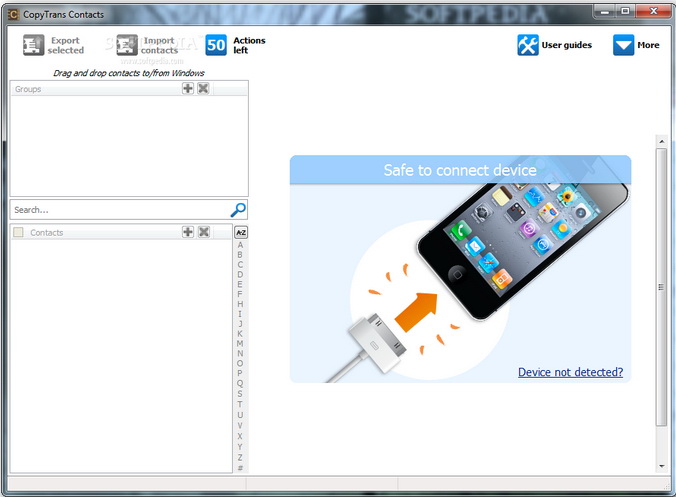Image resolution: width=676 pixels, height=497 pixels.
Task: Jump to letter T in index
Action: tap(240, 404)
